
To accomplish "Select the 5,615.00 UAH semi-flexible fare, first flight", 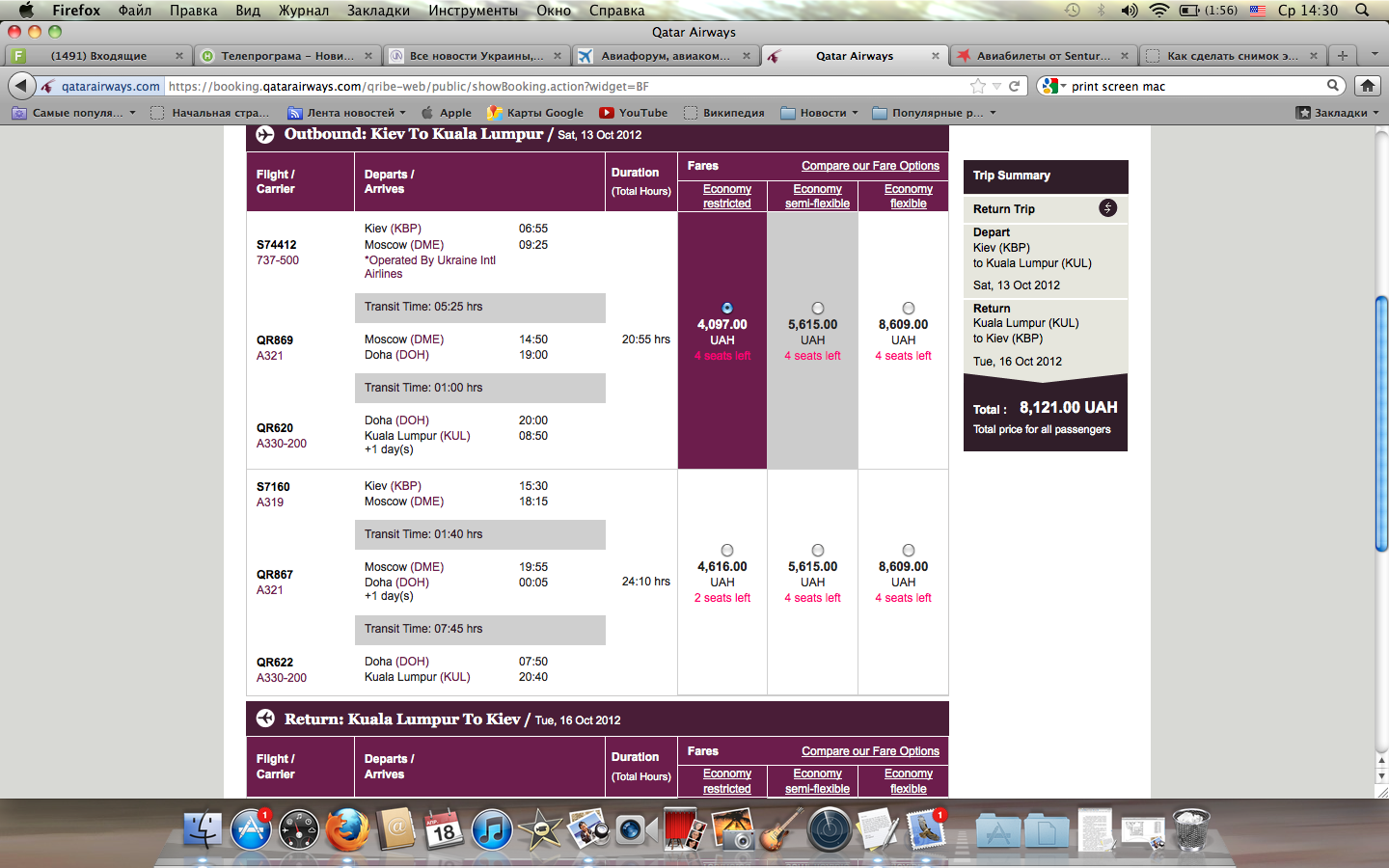I will 818,309.
